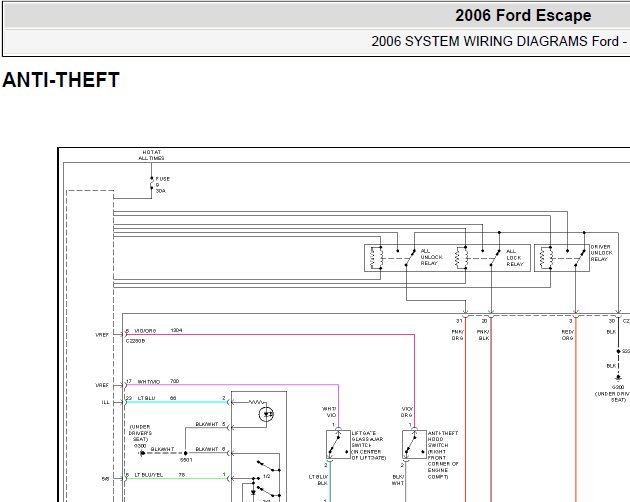
Task: Click the top 'VREF' label near pin 5
Action: pyautogui.click(x=102, y=335)
